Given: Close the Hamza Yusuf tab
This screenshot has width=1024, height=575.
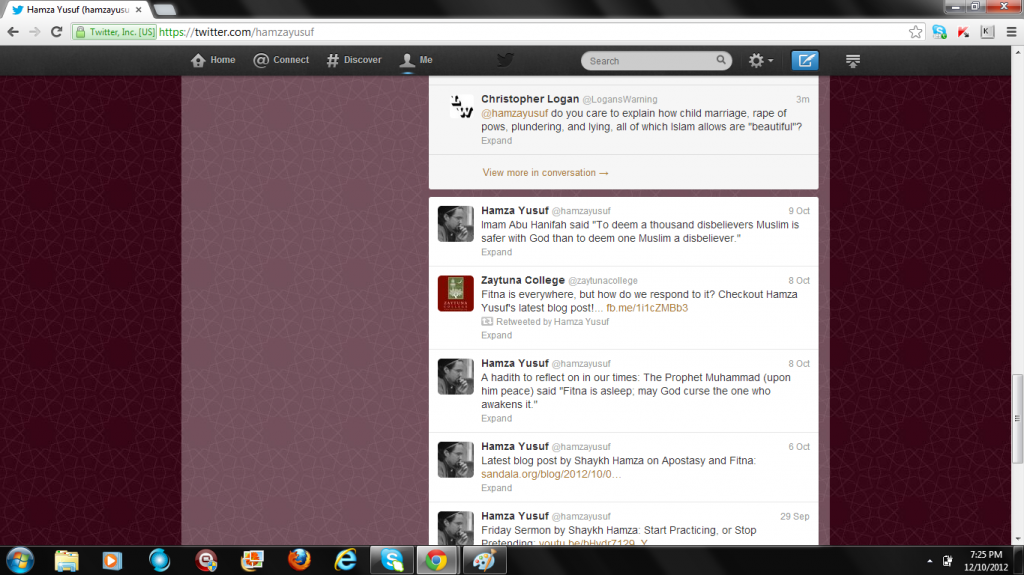Looking at the screenshot, I should click(138, 10).
